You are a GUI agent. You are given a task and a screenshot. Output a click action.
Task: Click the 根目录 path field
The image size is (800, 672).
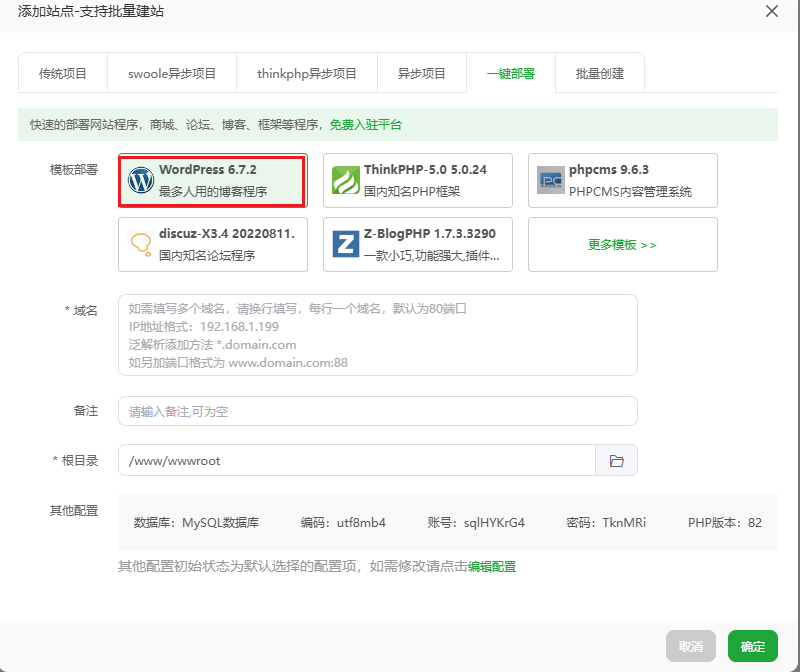click(x=357, y=461)
